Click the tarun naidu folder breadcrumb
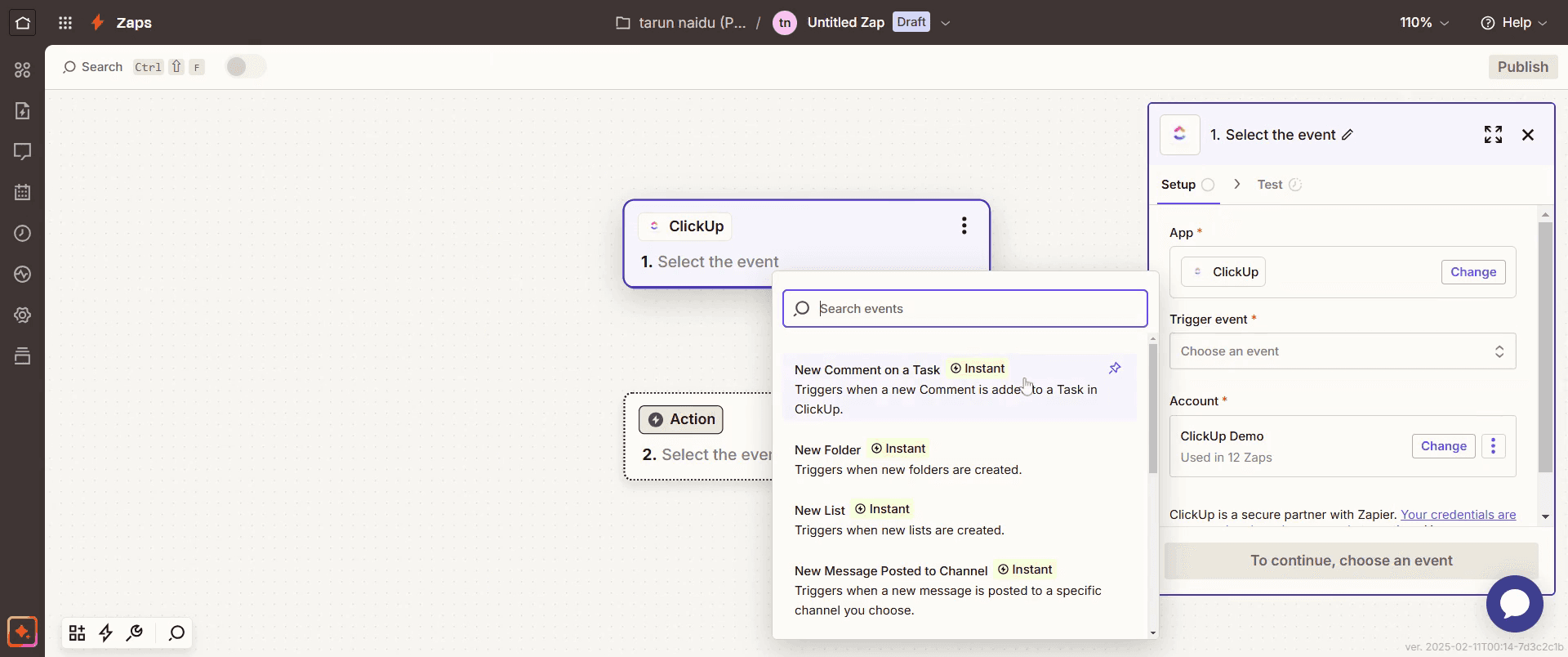 pos(692,23)
